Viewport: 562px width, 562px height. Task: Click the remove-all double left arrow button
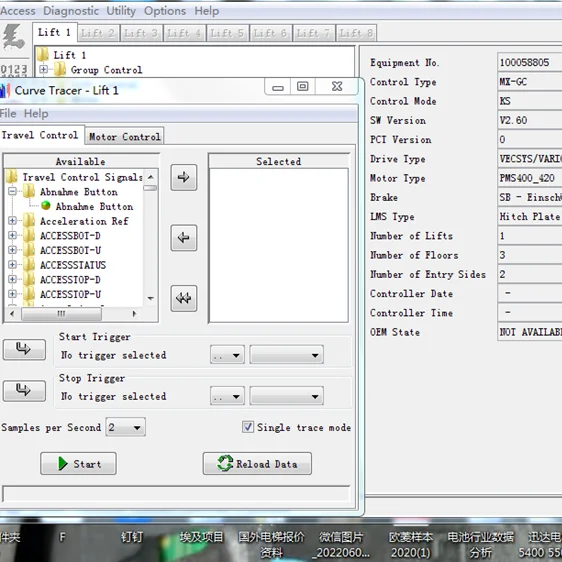pos(184,298)
